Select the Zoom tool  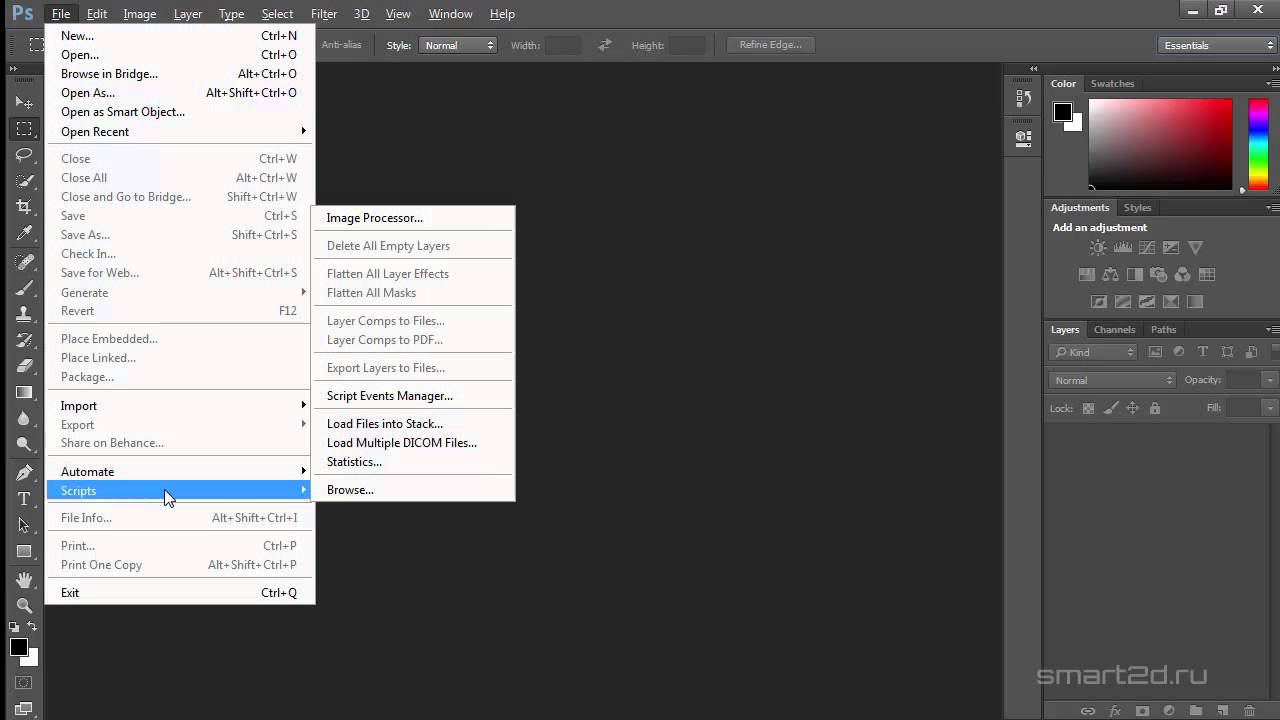click(x=24, y=605)
